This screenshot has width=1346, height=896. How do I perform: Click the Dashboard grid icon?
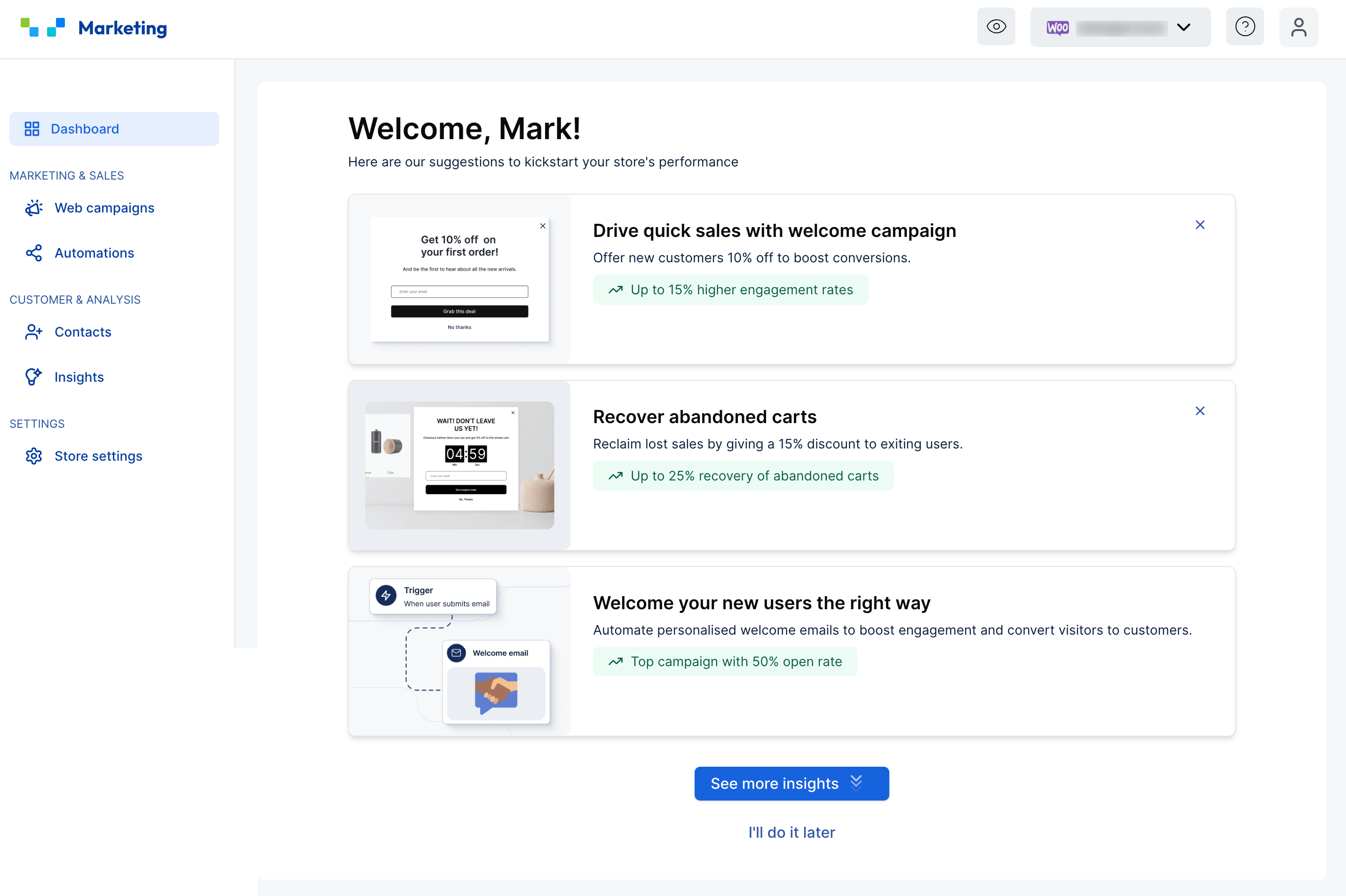click(x=32, y=129)
